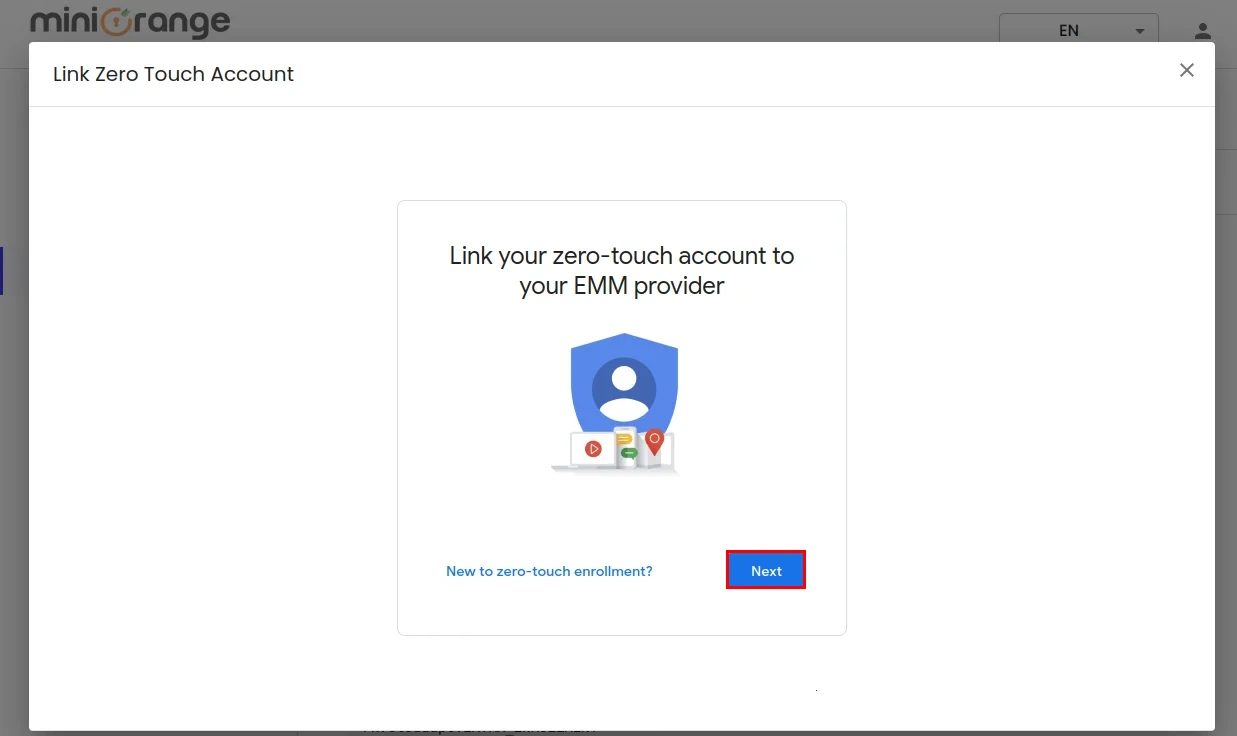Click the yellow message icon on the phone
1237x736 pixels.
click(x=624, y=438)
